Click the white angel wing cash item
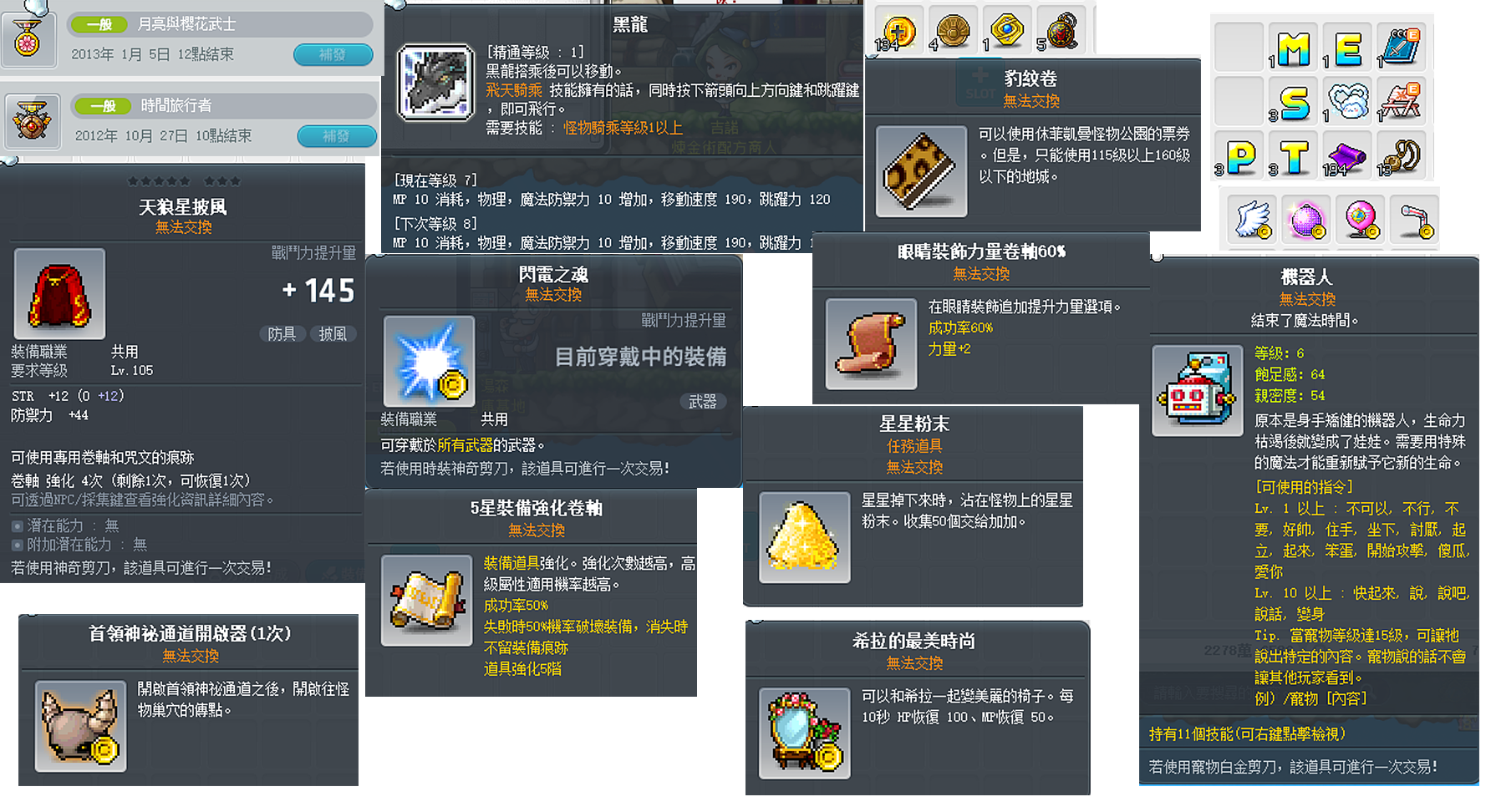Image resolution: width=1491 pixels, height=812 pixels. tap(1252, 220)
